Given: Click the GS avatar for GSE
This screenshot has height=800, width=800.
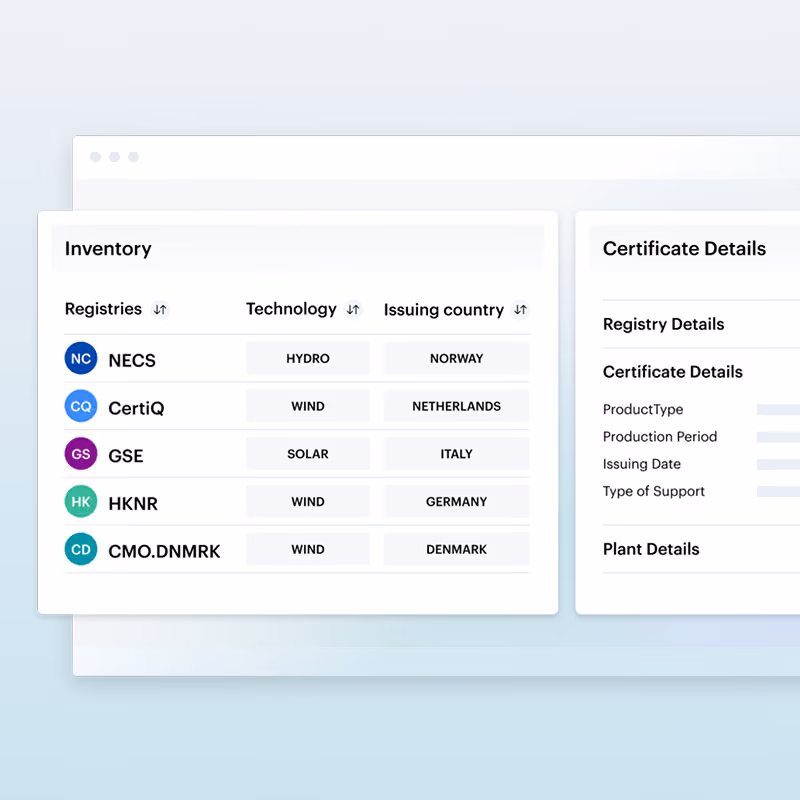Looking at the screenshot, I should point(81,454).
